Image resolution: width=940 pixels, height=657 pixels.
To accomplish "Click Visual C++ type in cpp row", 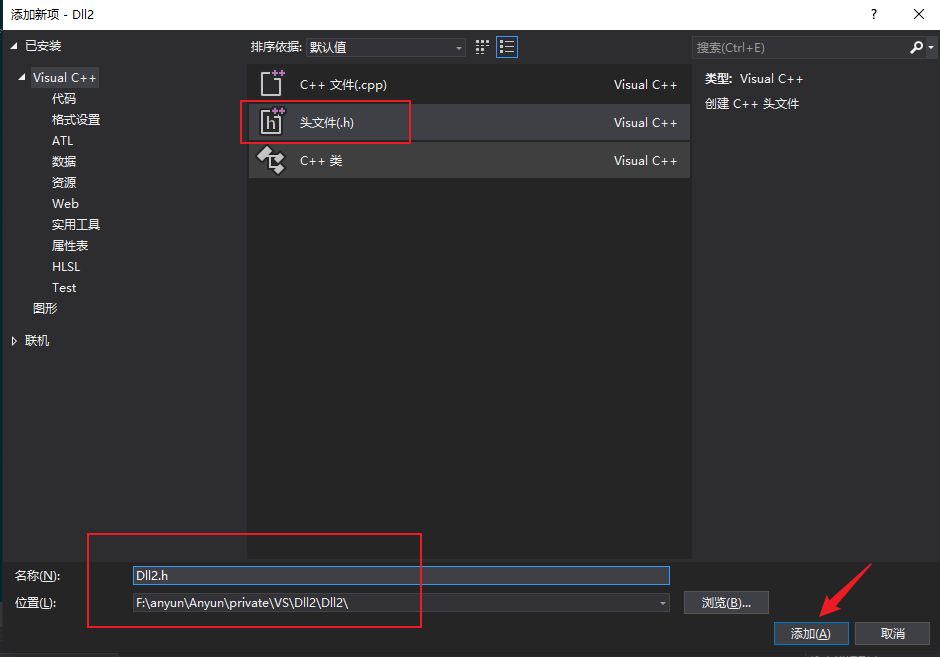I will click(x=645, y=85).
